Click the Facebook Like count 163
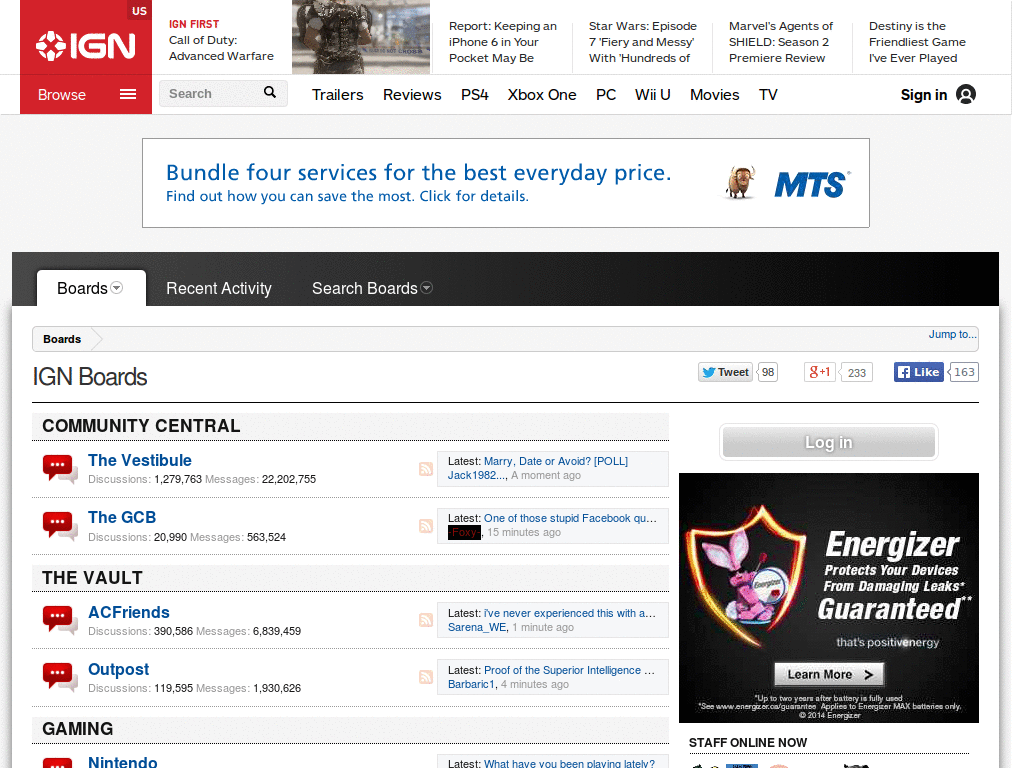1024x768 pixels. coord(964,372)
